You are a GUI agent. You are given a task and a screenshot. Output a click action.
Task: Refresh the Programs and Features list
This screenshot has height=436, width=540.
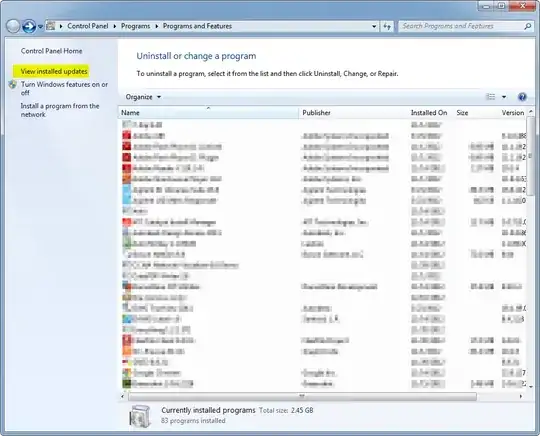coord(387,26)
